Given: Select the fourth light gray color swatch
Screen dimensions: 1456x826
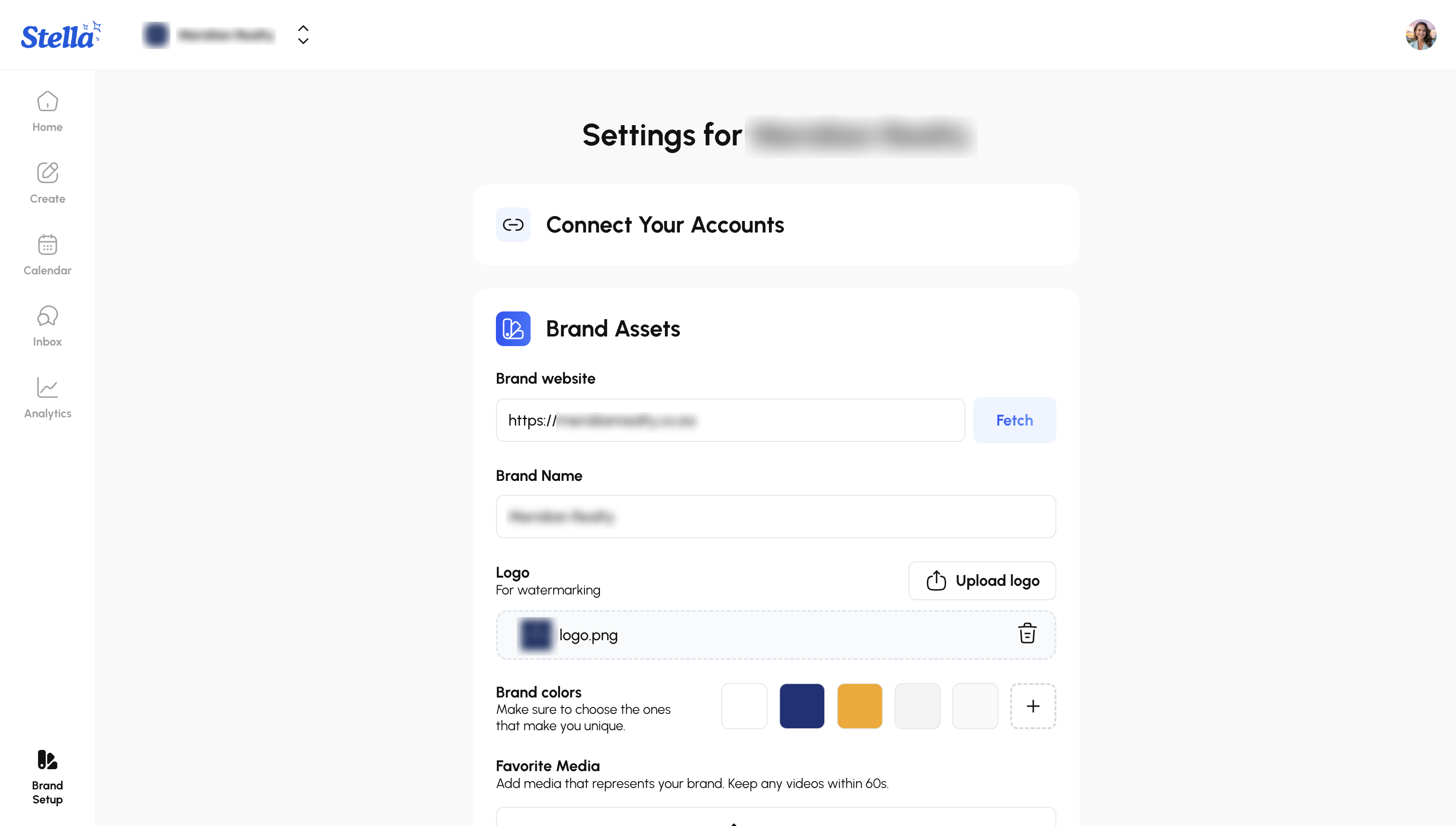Looking at the screenshot, I should (x=918, y=706).
